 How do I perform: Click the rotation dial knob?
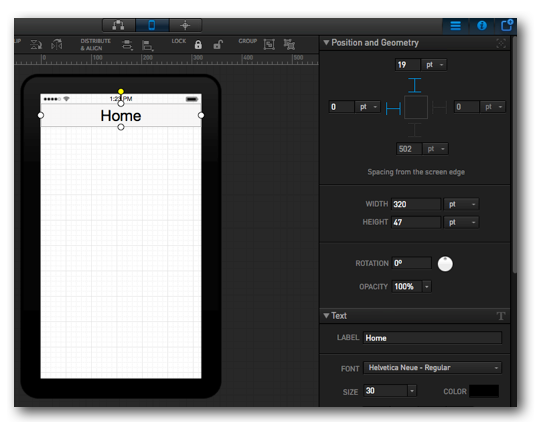445,264
